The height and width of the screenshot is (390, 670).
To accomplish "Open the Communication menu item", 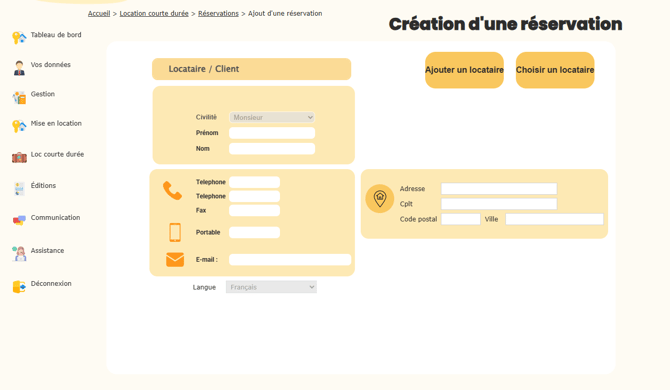I will point(56,217).
